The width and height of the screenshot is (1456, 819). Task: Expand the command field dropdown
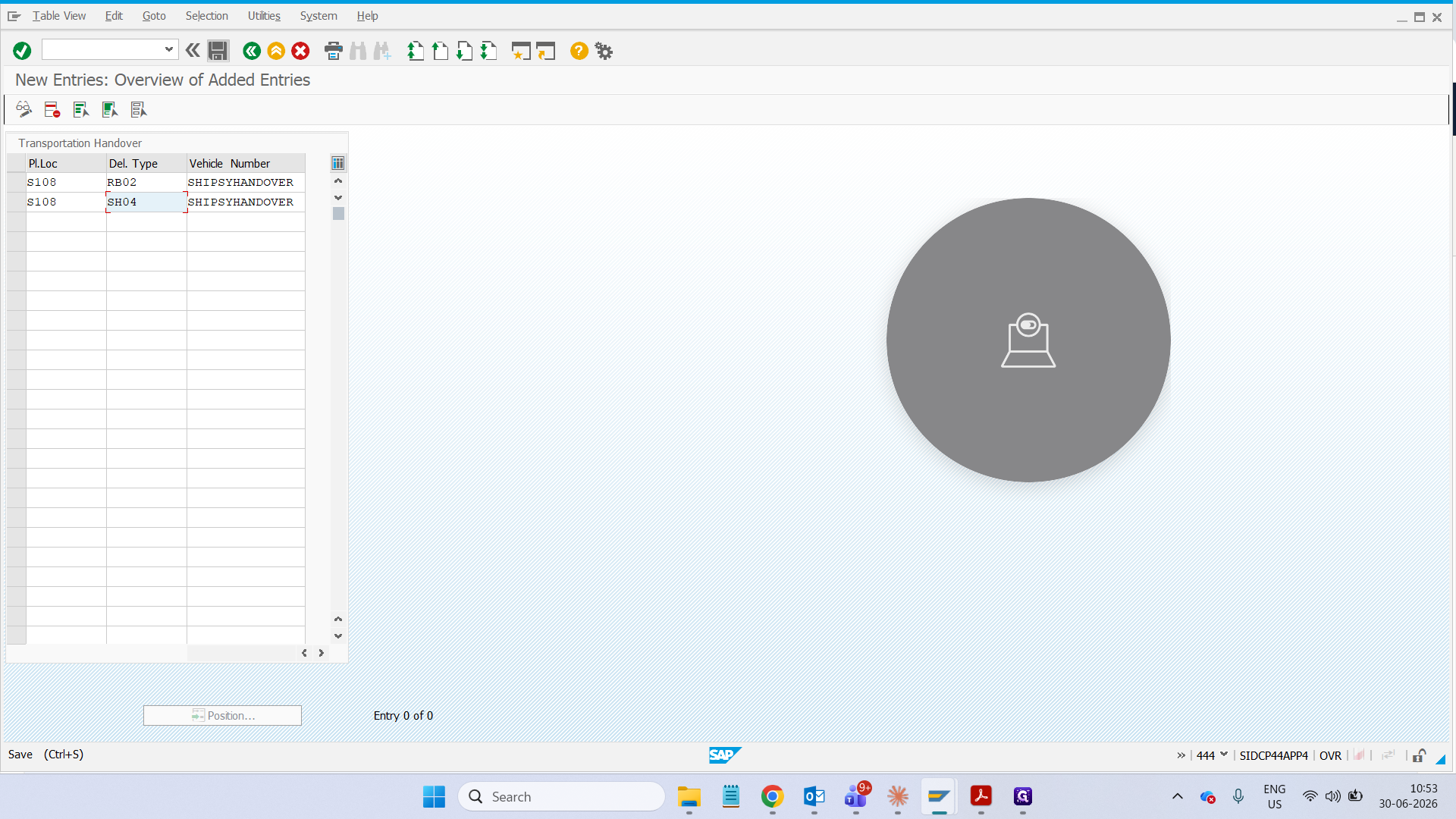[x=169, y=49]
